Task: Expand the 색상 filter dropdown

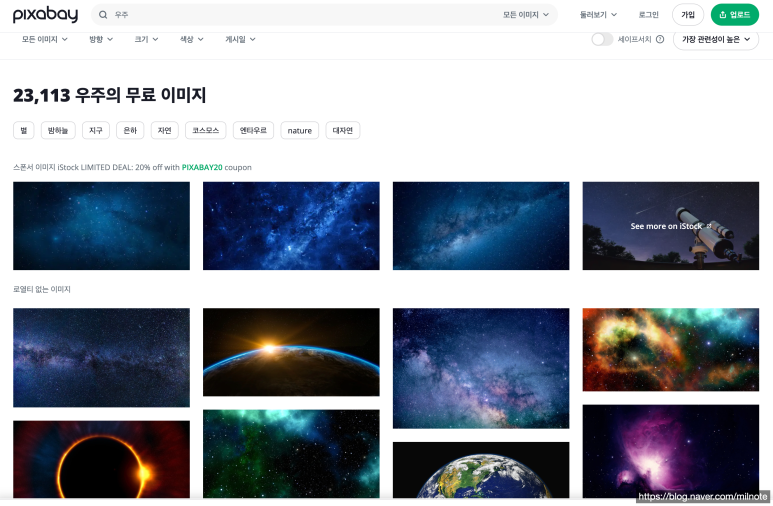Action: 192,39
